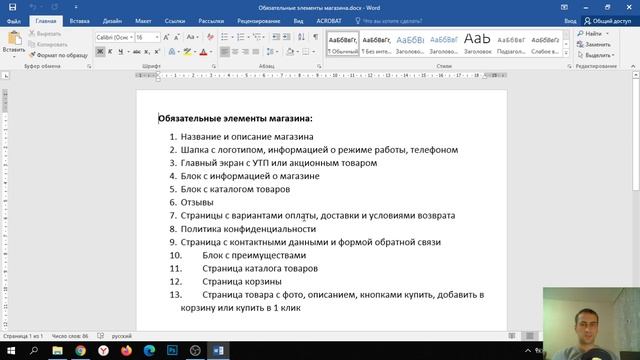This screenshot has width=640, height=360.
Task: Apply superscript formatting
Action: pos(157,52)
